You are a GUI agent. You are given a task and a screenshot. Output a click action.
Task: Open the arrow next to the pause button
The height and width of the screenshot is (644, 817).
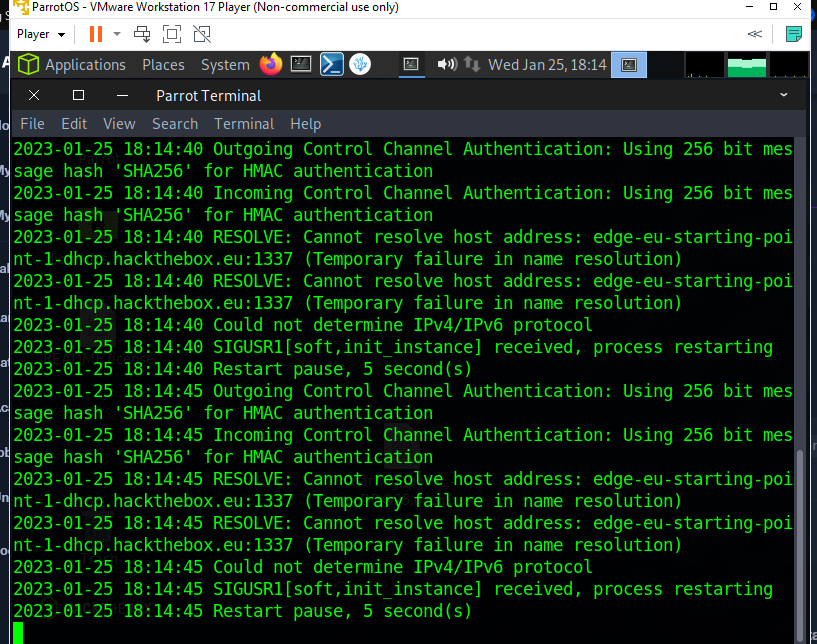pyautogui.click(x=116, y=33)
